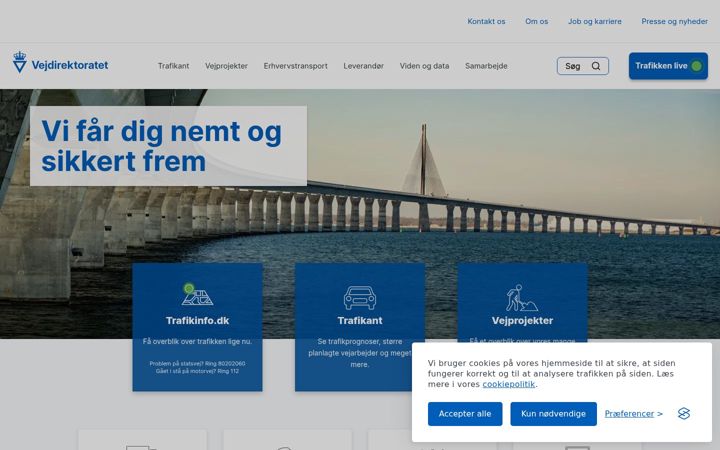Screen dimensions: 720x450
Task: Open Trafikant in main navigation
Action: pyautogui.click(x=174, y=66)
